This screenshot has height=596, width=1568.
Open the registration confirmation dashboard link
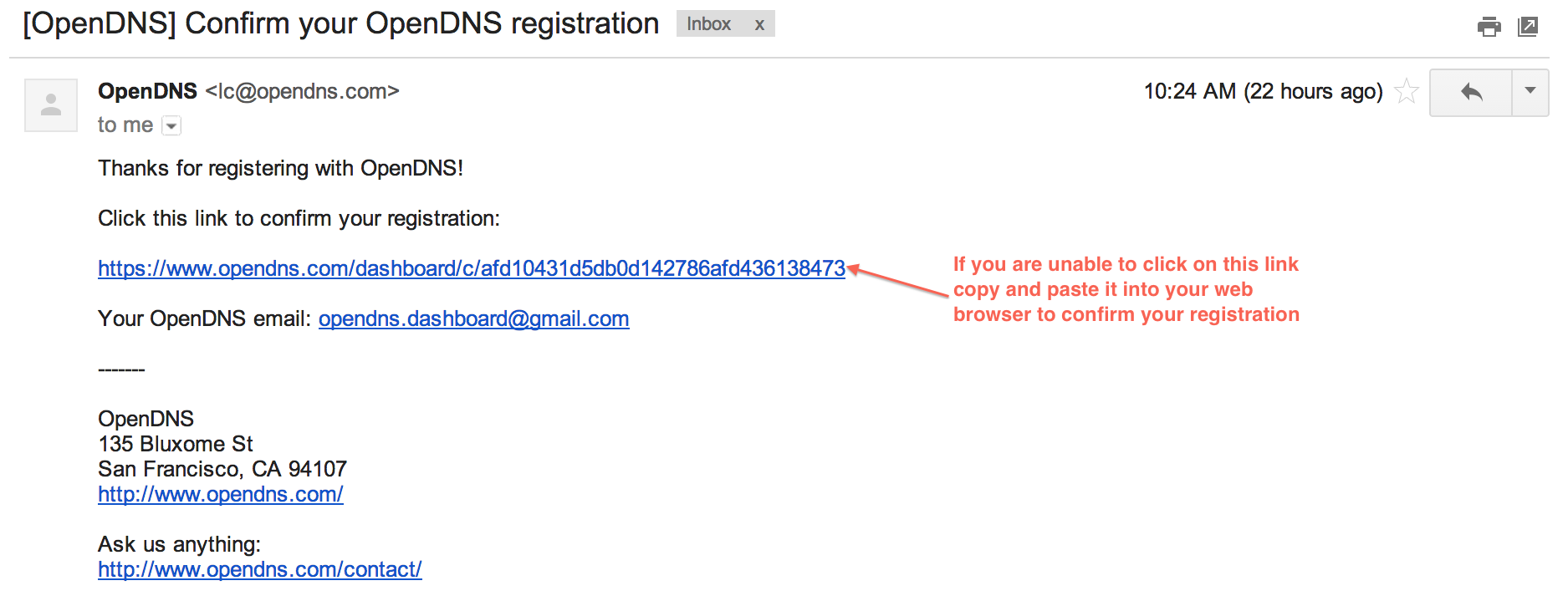pos(472,268)
